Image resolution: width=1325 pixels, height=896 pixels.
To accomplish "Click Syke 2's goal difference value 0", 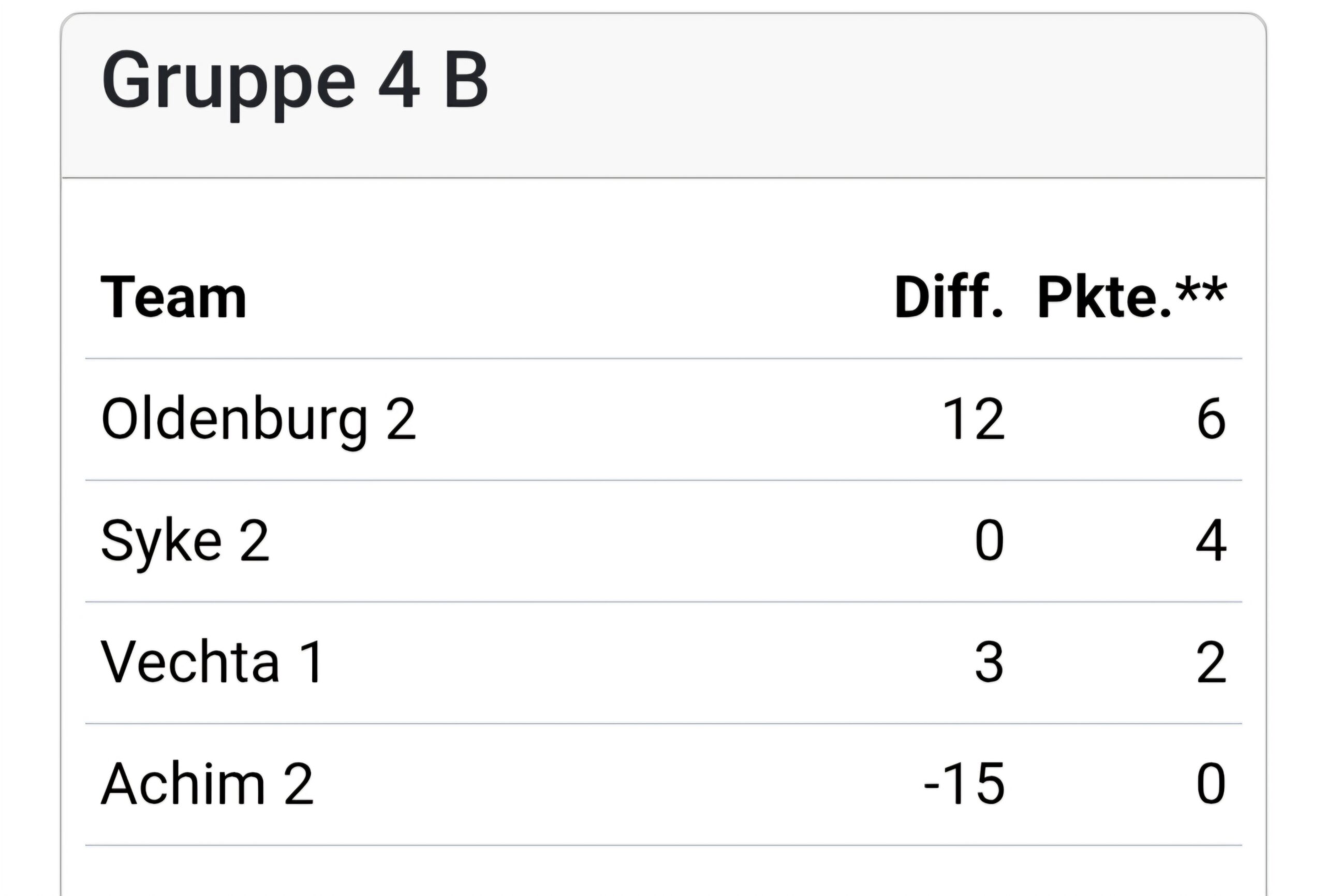I will click(989, 541).
